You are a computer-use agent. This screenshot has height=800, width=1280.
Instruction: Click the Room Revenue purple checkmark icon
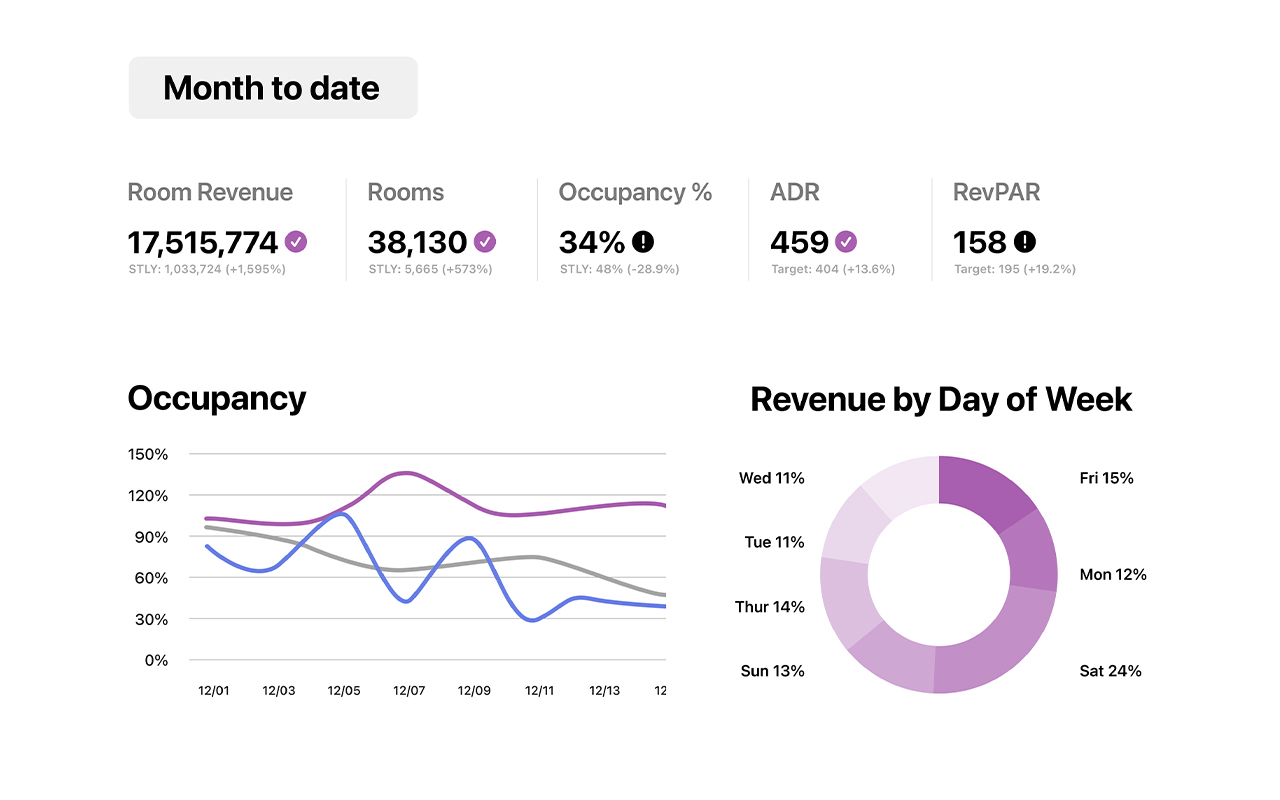296,242
